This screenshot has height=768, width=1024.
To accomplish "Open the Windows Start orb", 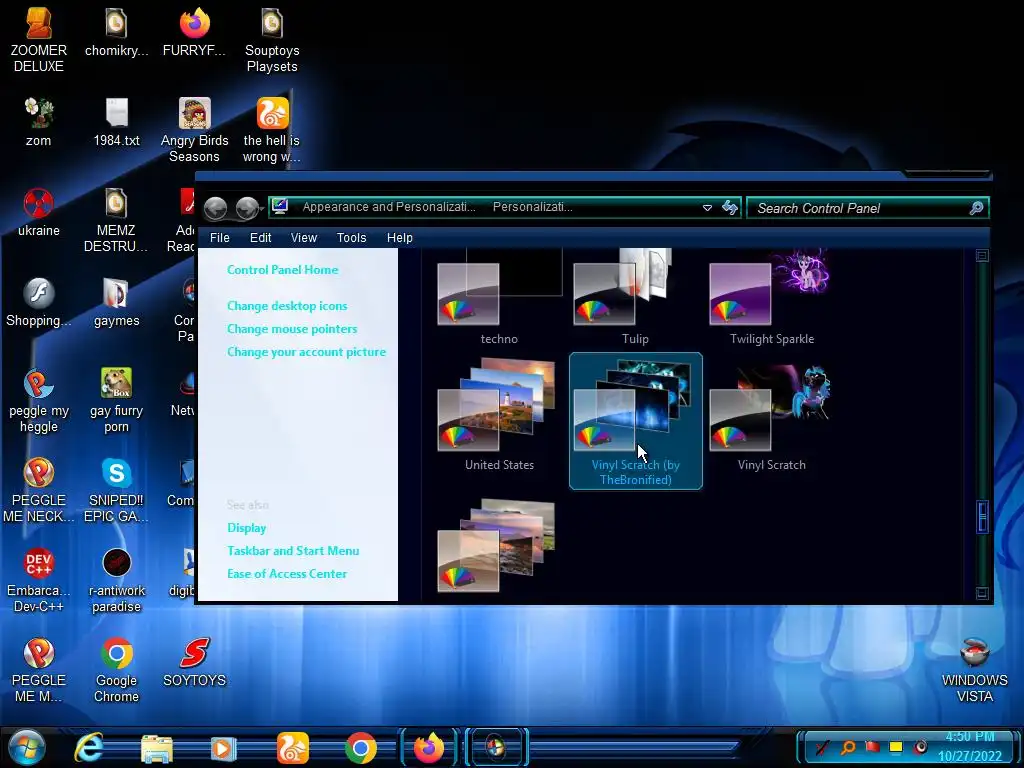I will point(27,748).
